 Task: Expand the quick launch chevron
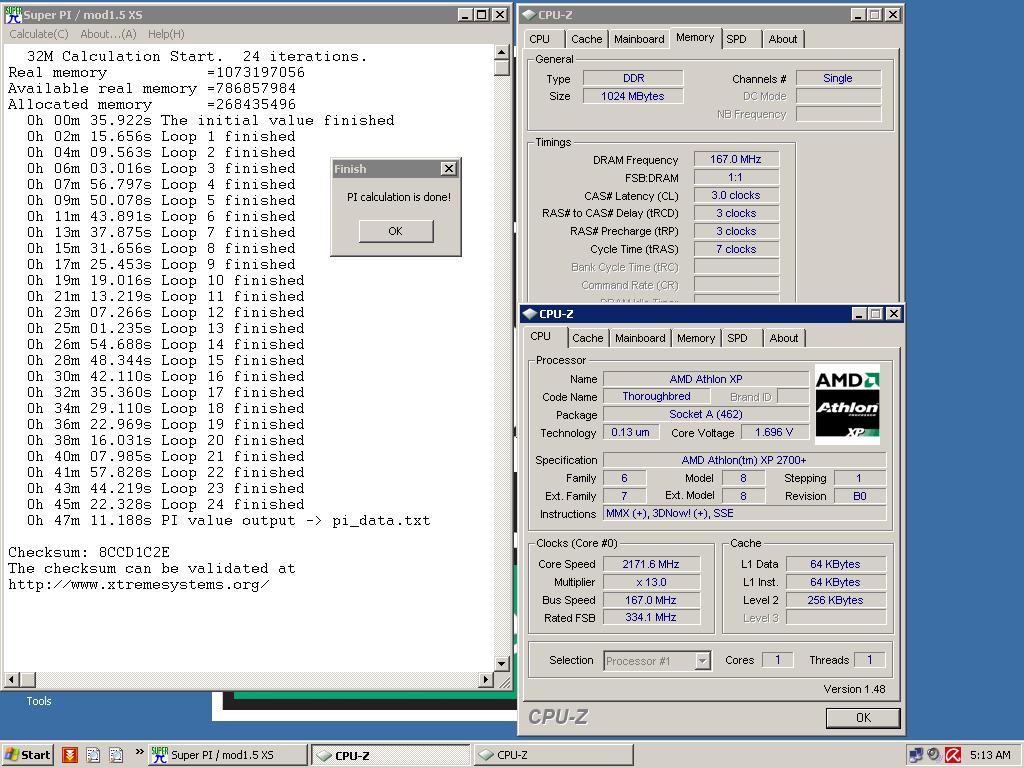[139, 752]
